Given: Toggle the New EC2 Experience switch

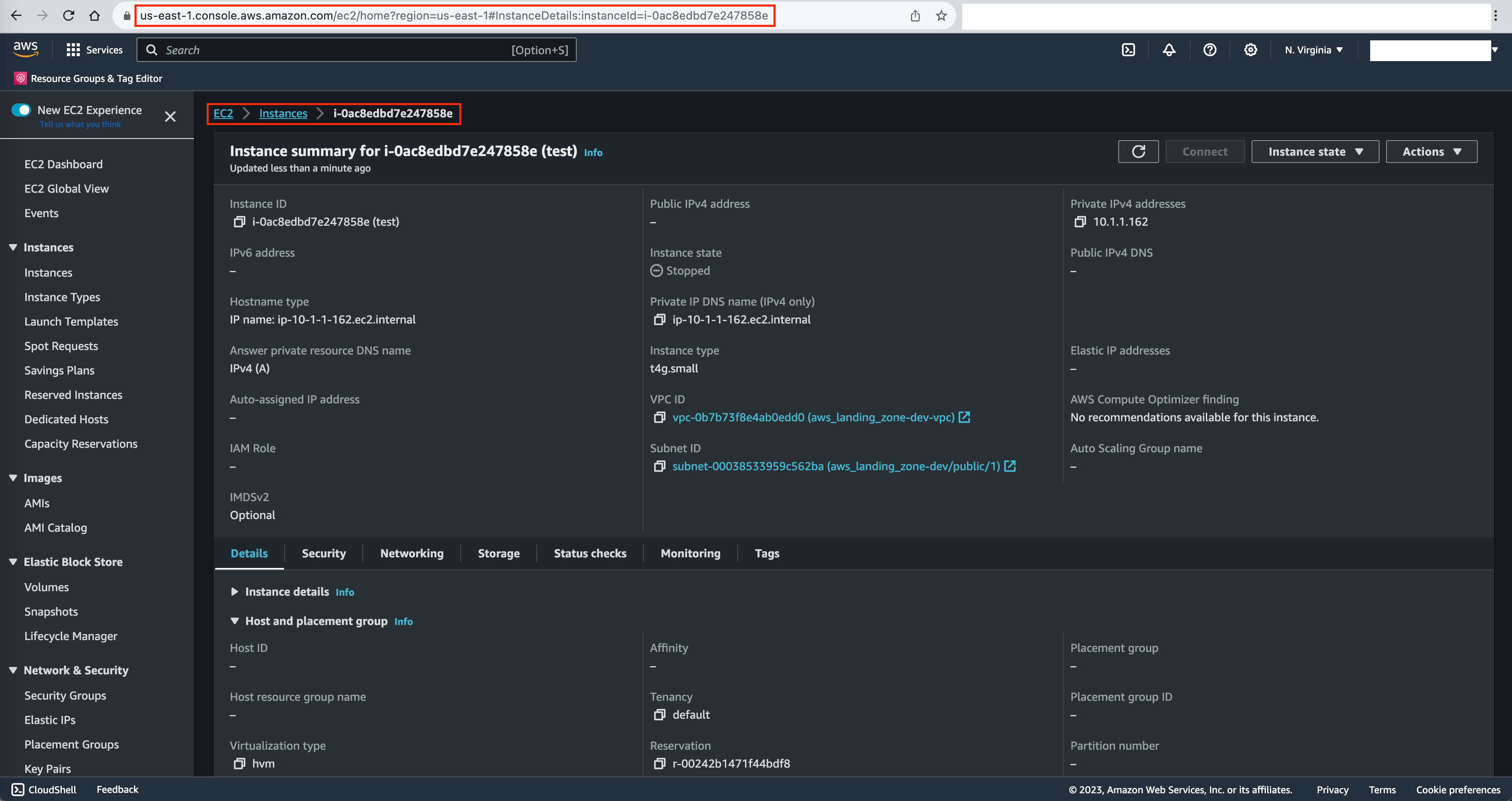Looking at the screenshot, I should click(x=21, y=110).
